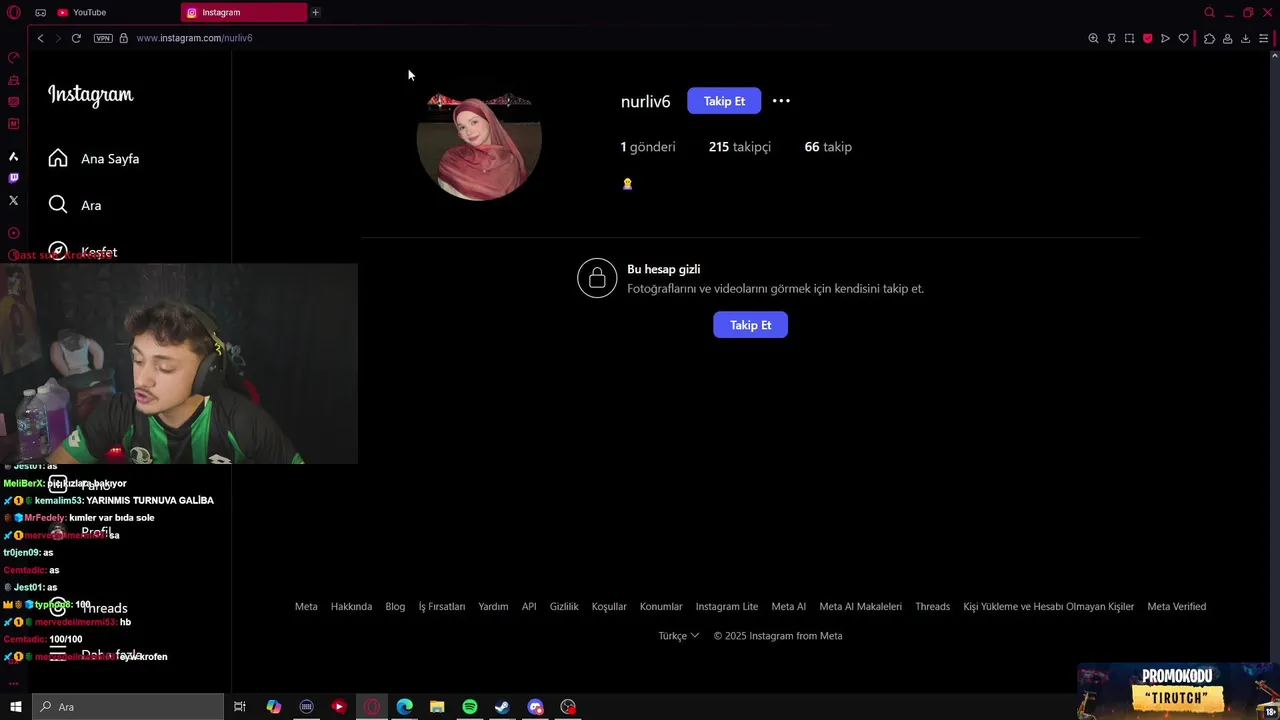Open the Blog footer link

[x=395, y=606]
